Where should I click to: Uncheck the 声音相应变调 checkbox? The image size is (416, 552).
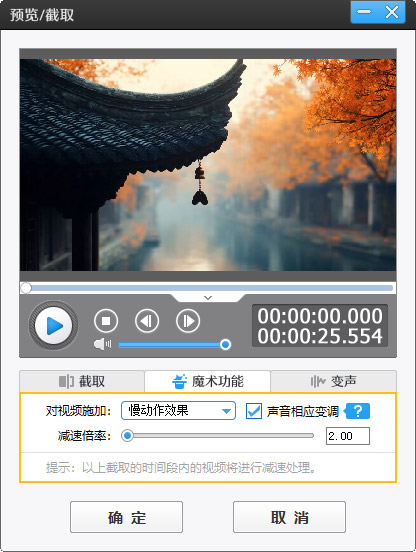pos(254,411)
